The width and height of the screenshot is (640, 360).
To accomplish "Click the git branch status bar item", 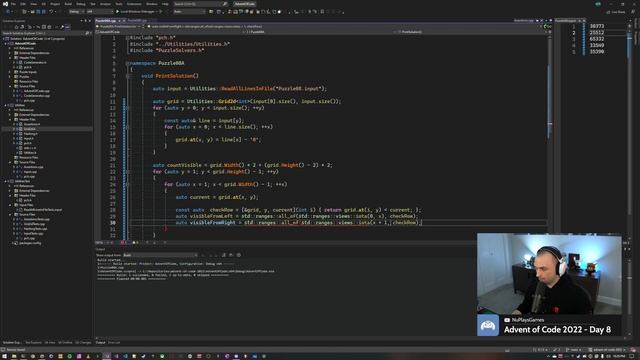I will coord(574,350).
